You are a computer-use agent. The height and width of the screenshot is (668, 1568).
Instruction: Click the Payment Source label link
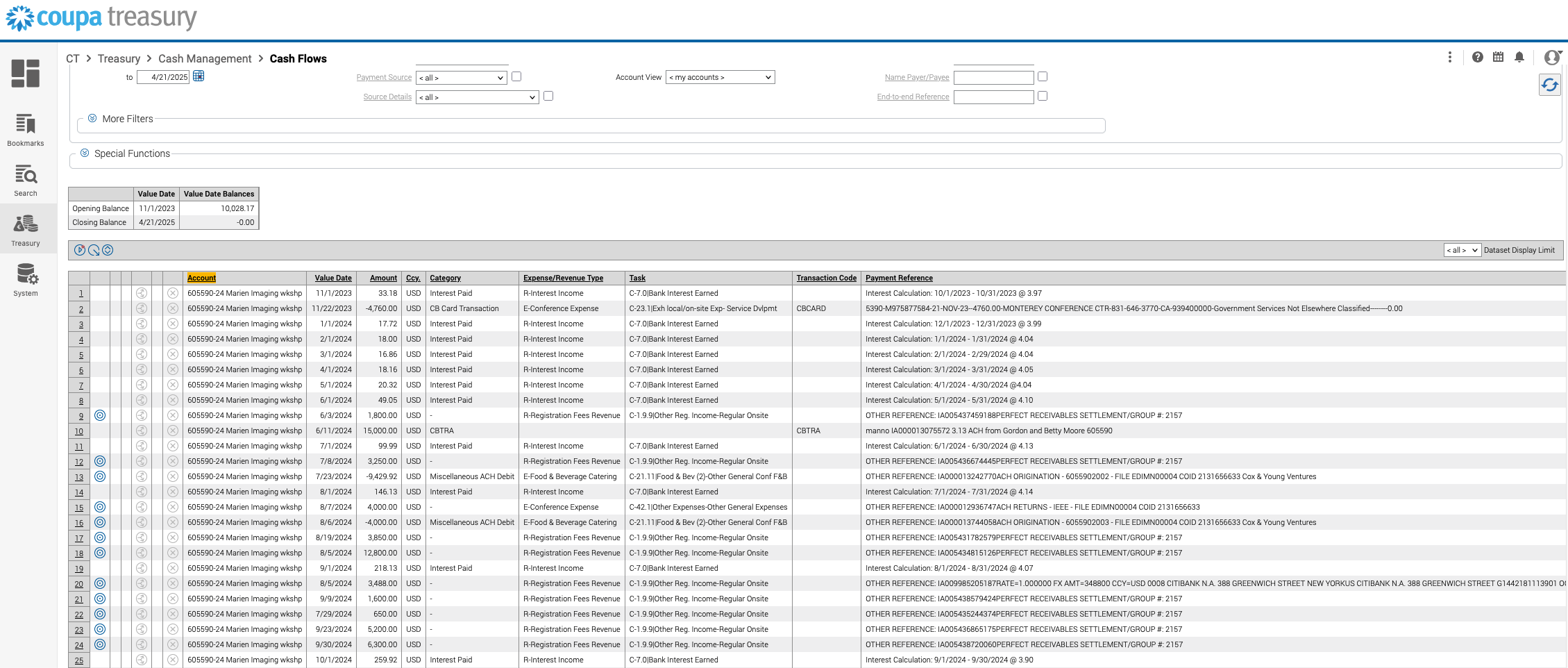pyautogui.click(x=384, y=77)
